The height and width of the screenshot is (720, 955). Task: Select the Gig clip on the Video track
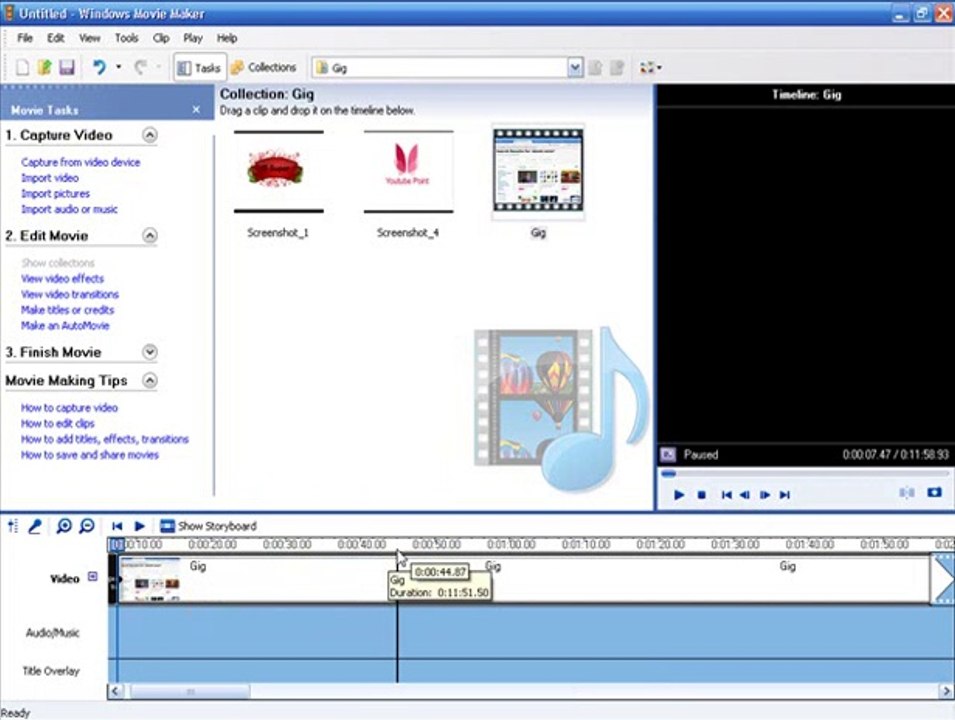pos(524,579)
